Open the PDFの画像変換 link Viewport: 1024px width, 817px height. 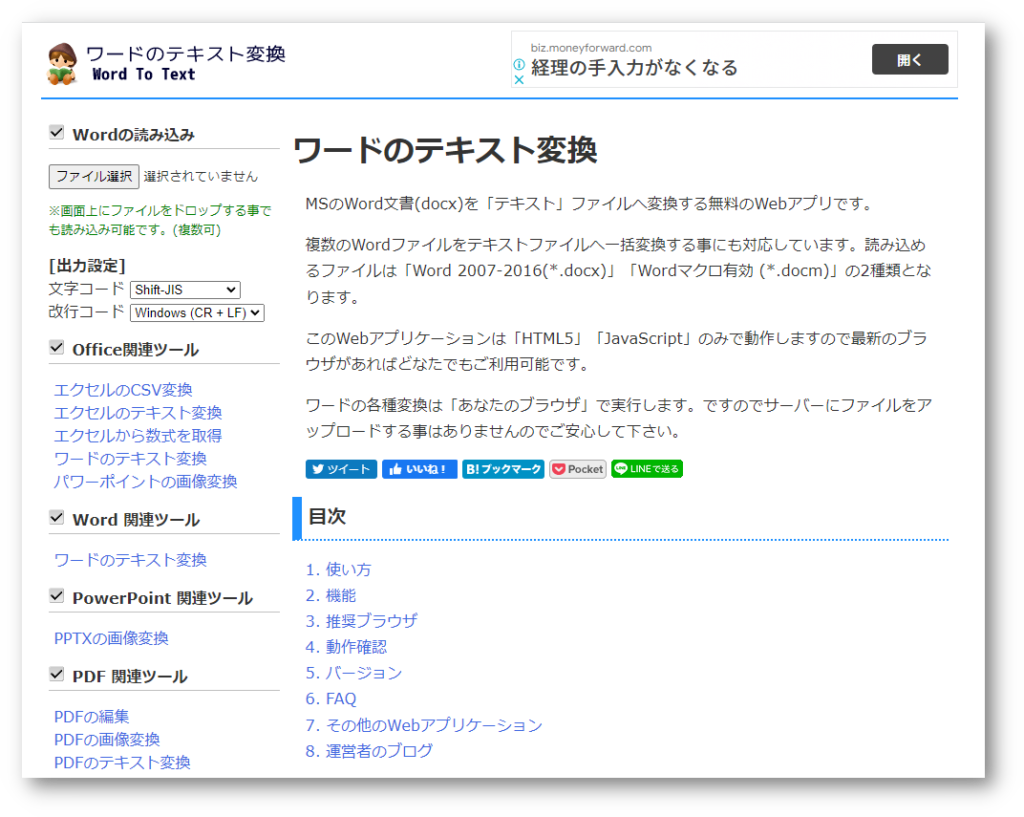pyautogui.click(x=107, y=739)
